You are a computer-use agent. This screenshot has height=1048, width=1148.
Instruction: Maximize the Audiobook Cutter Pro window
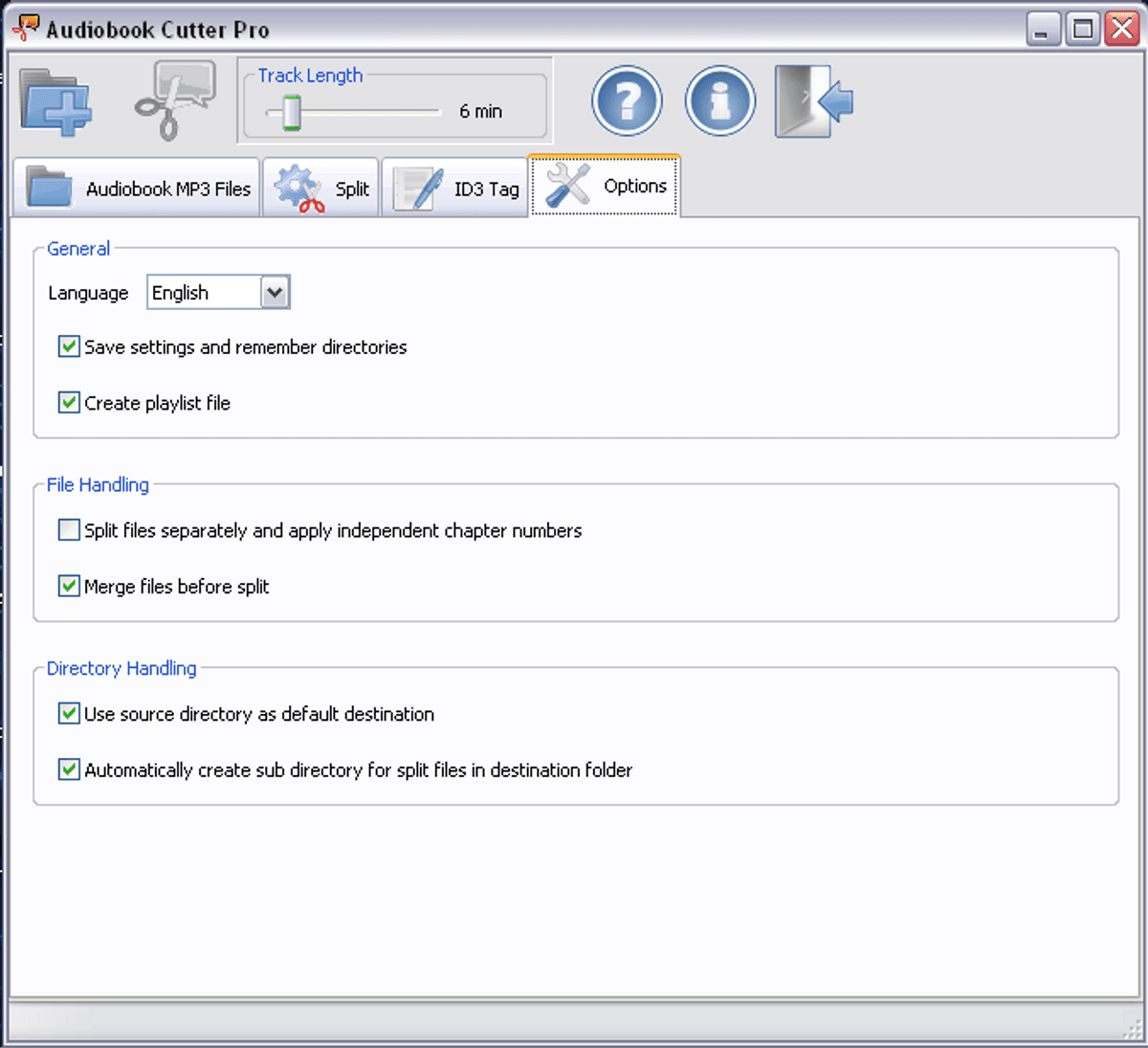[1082, 29]
